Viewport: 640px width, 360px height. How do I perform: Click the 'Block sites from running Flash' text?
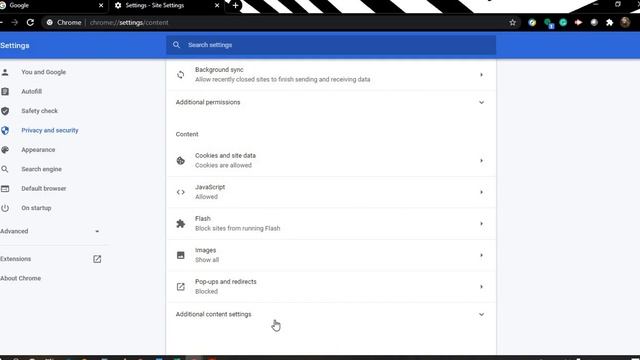point(238,229)
